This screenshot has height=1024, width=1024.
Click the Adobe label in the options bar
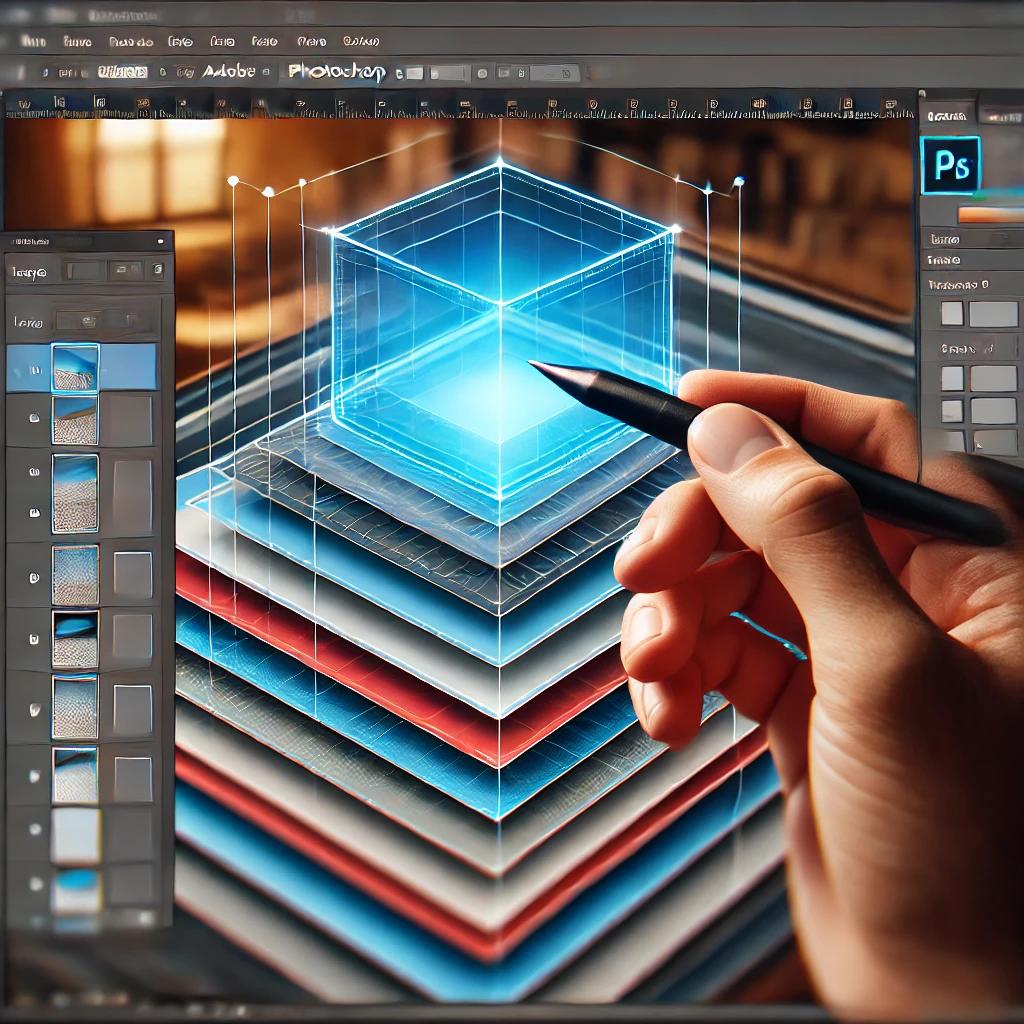pos(229,71)
